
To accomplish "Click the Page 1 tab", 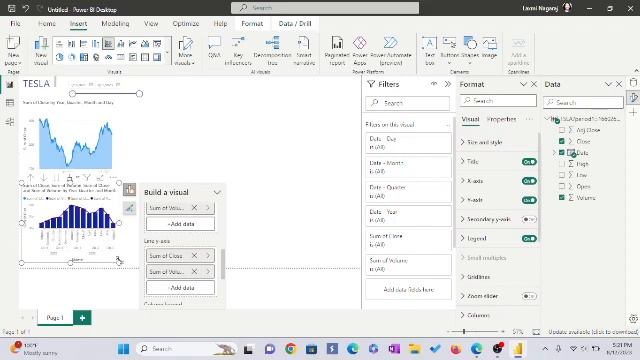I will pos(55,318).
